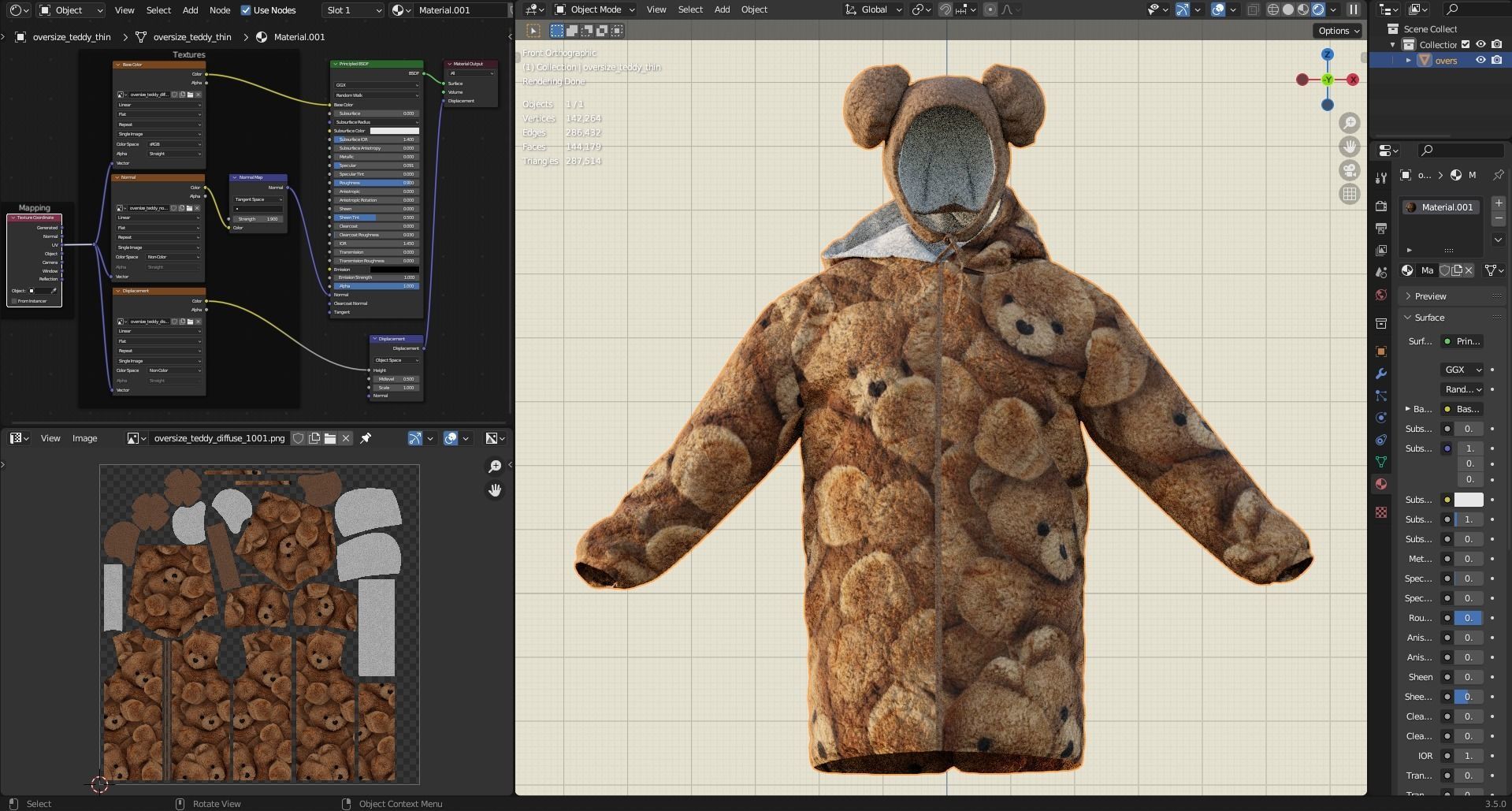Screen dimensions: 1512x811
Task: Duplicate material with new-copy icon
Action: (1457, 270)
